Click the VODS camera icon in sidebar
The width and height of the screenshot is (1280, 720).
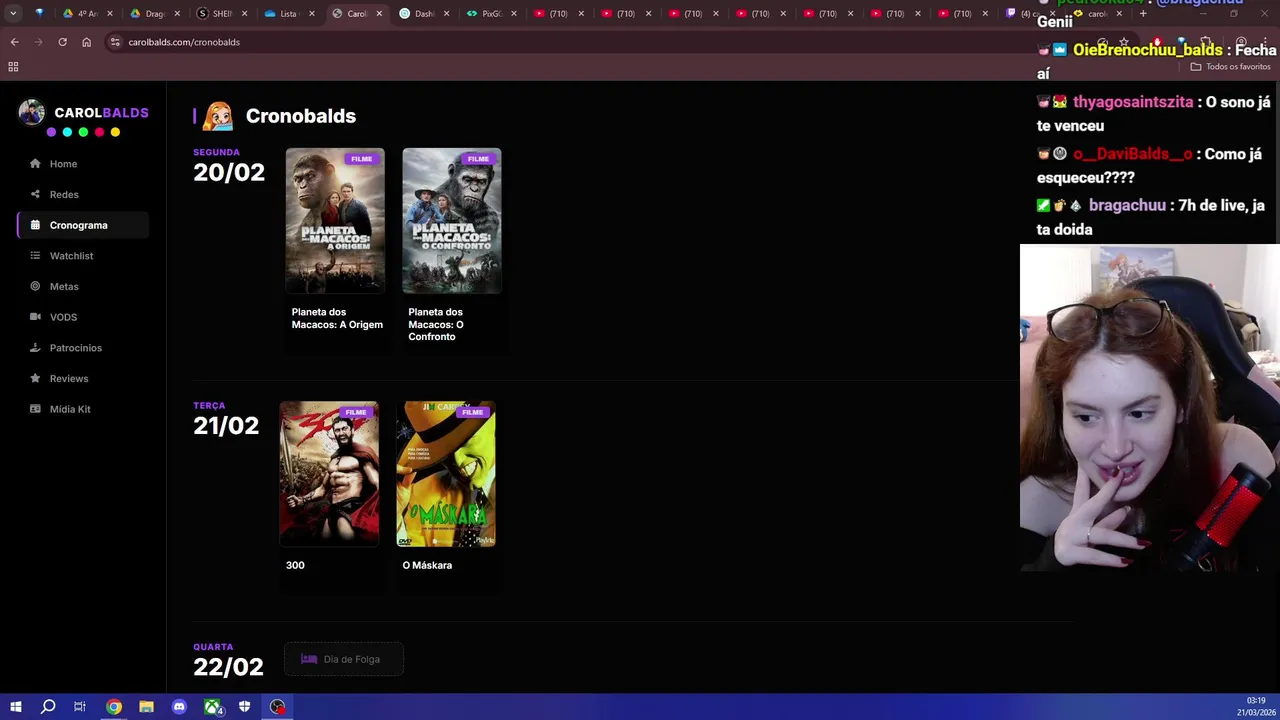point(35,317)
